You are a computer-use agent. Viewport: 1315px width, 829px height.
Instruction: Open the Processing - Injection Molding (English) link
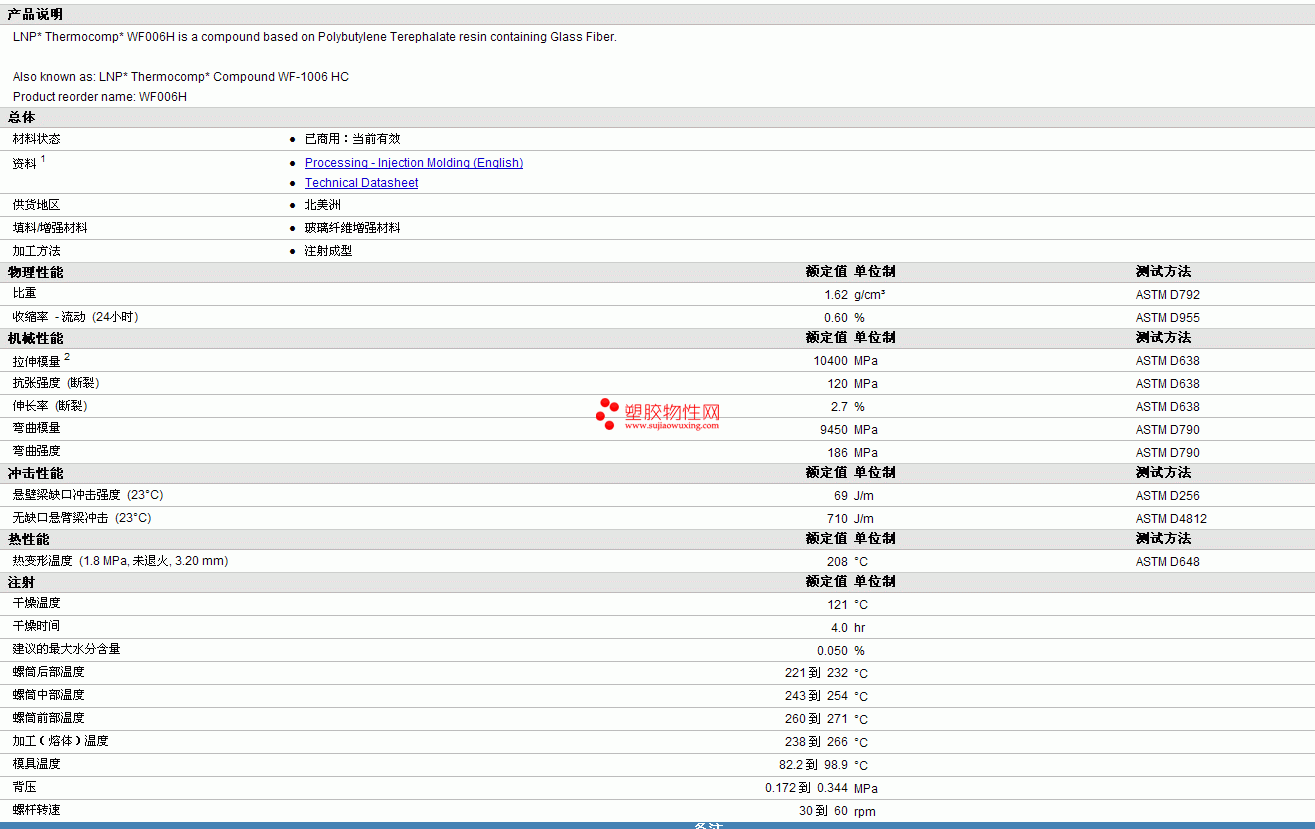tap(414, 163)
